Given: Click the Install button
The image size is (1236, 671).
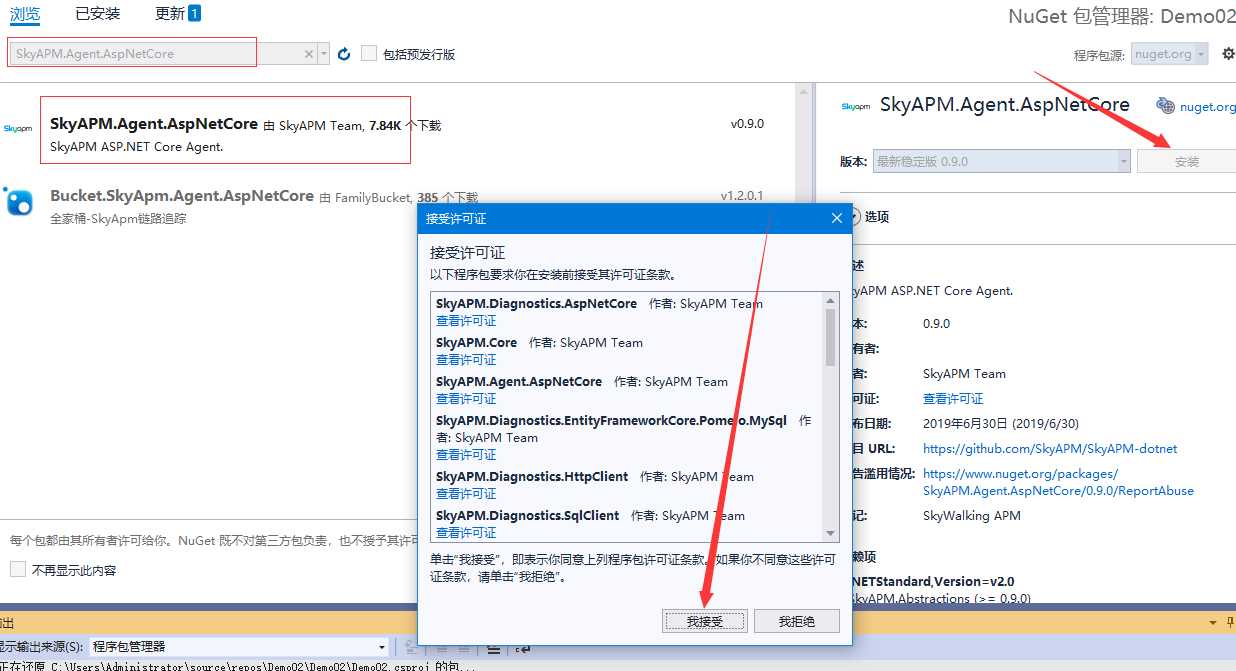Looking at the screenshot, I should (1187, 161).
